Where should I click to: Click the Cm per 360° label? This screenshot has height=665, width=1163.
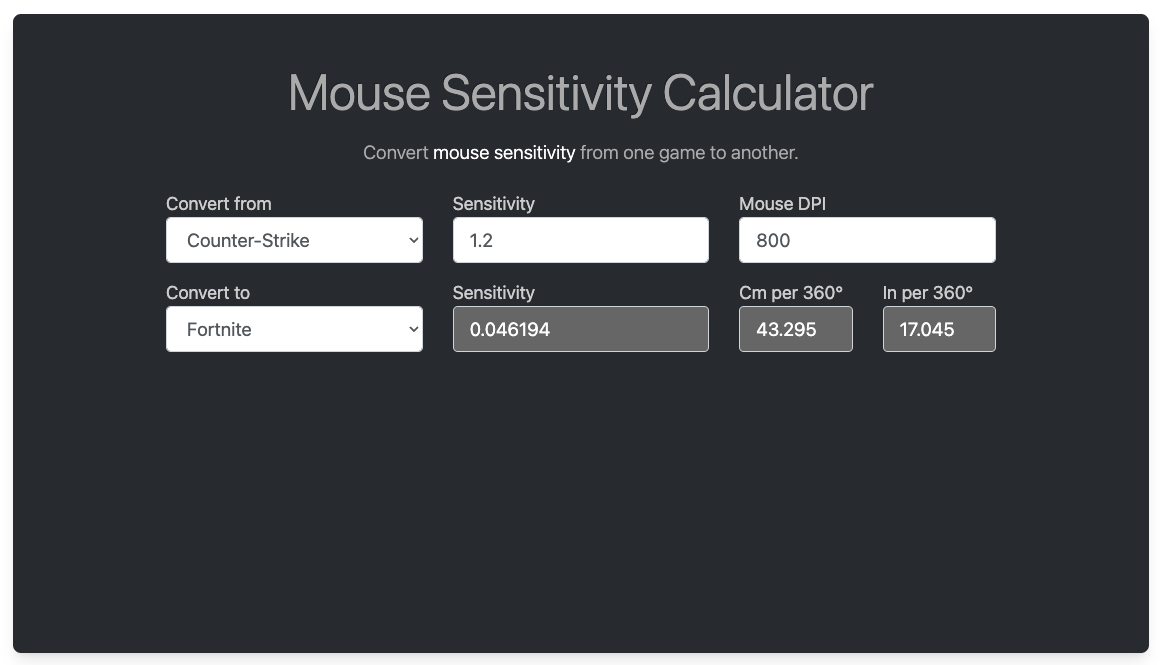790,293
